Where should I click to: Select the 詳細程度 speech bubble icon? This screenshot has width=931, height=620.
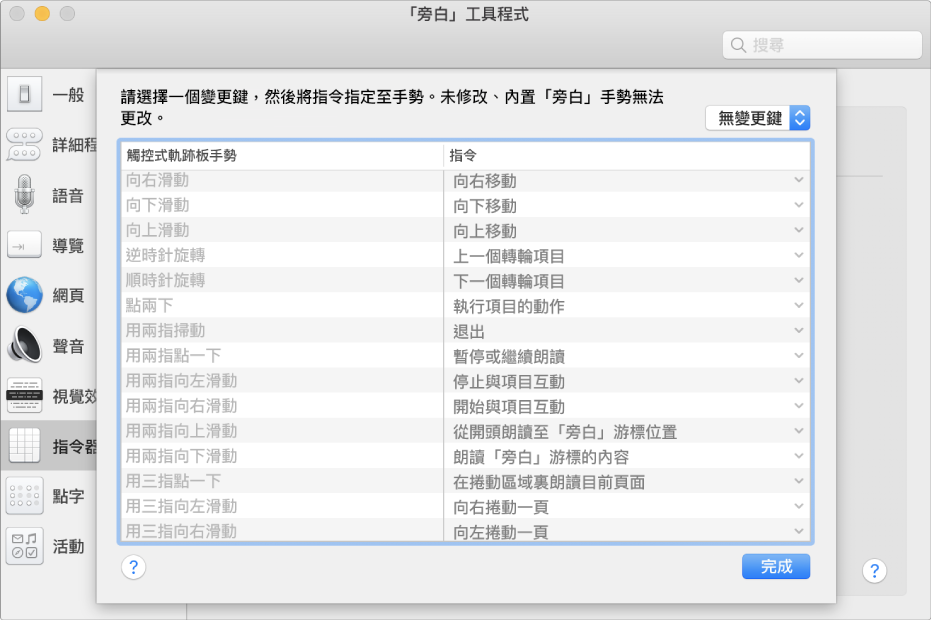click(x=24, y=144)
